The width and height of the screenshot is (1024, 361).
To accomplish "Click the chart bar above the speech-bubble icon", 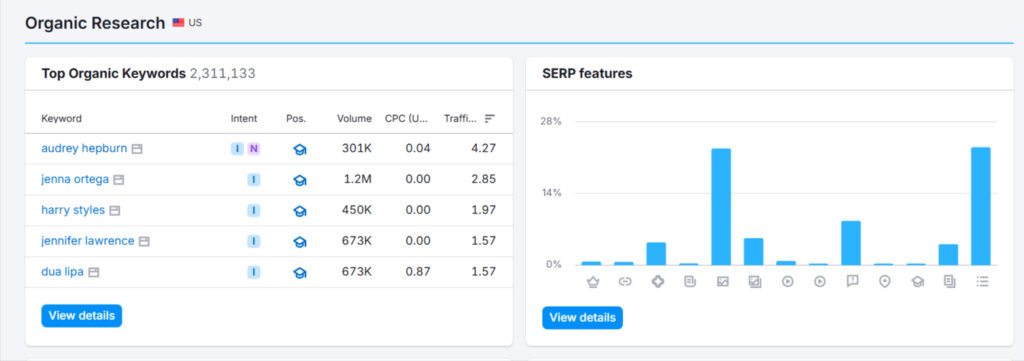I will (x=851, y=243).
